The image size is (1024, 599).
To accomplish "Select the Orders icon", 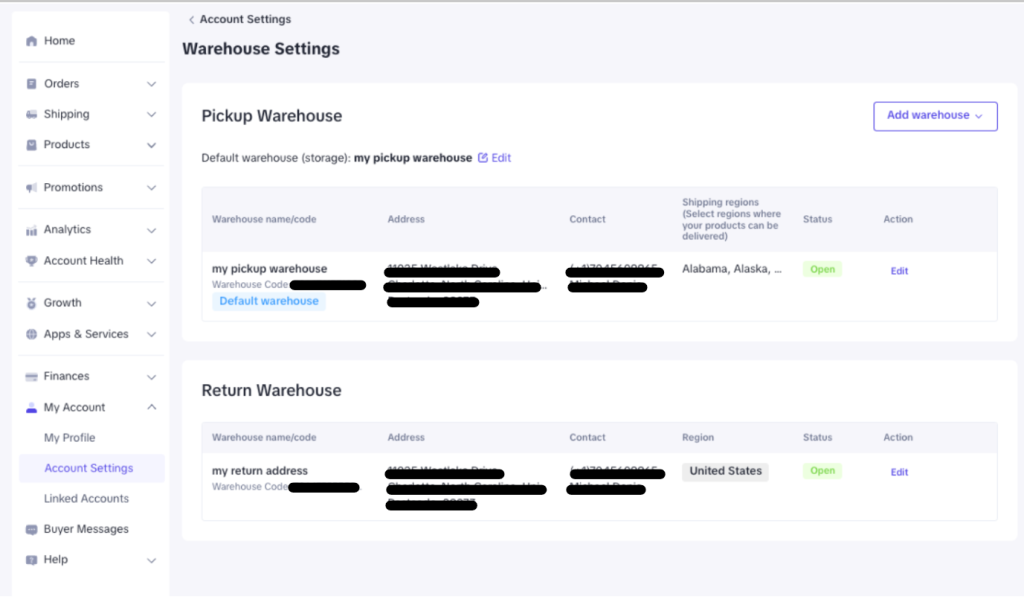I will [32, 83].
